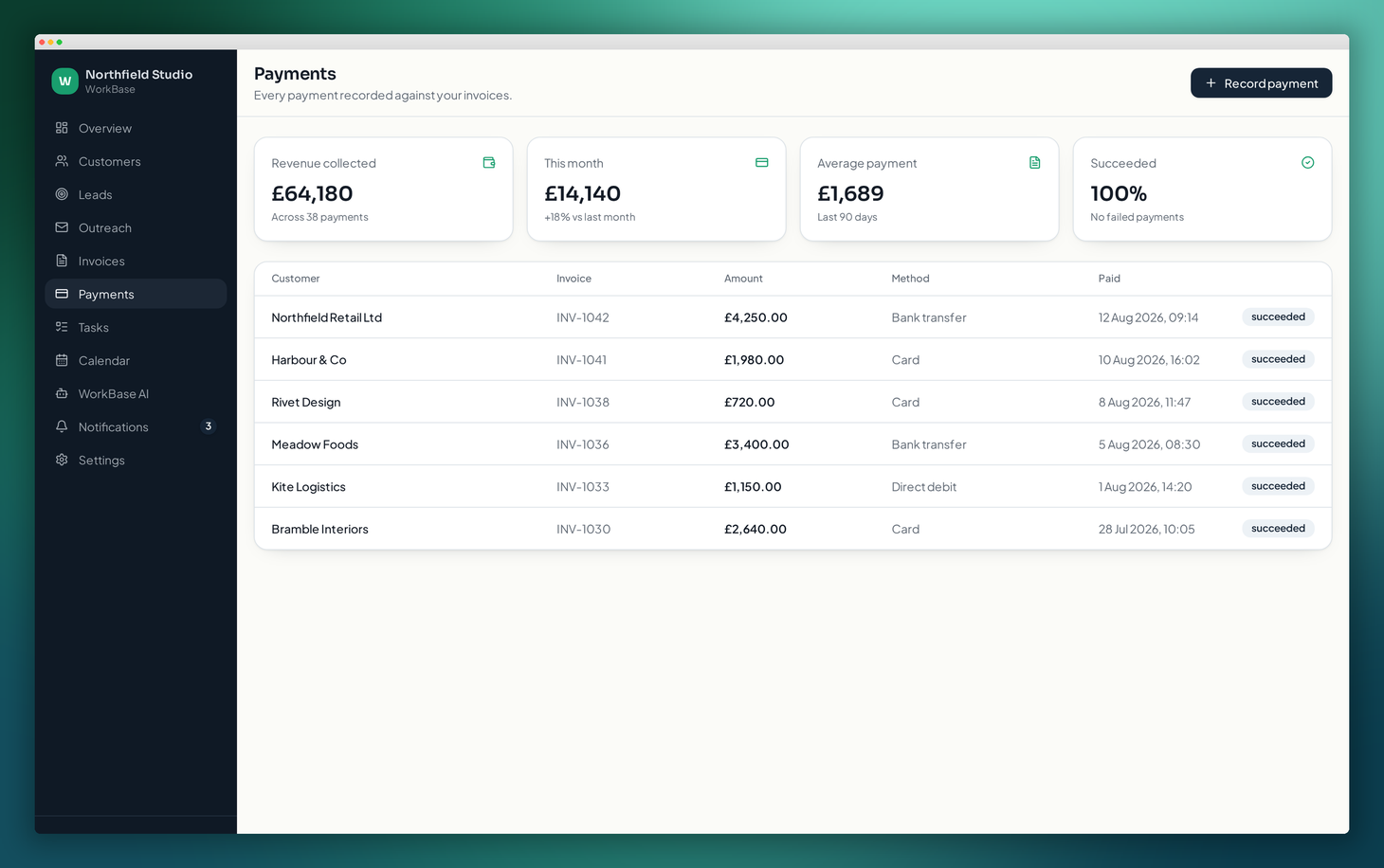Click the Customers people icon
Screen dimensions: 1384x868
(x=62, y=161)
